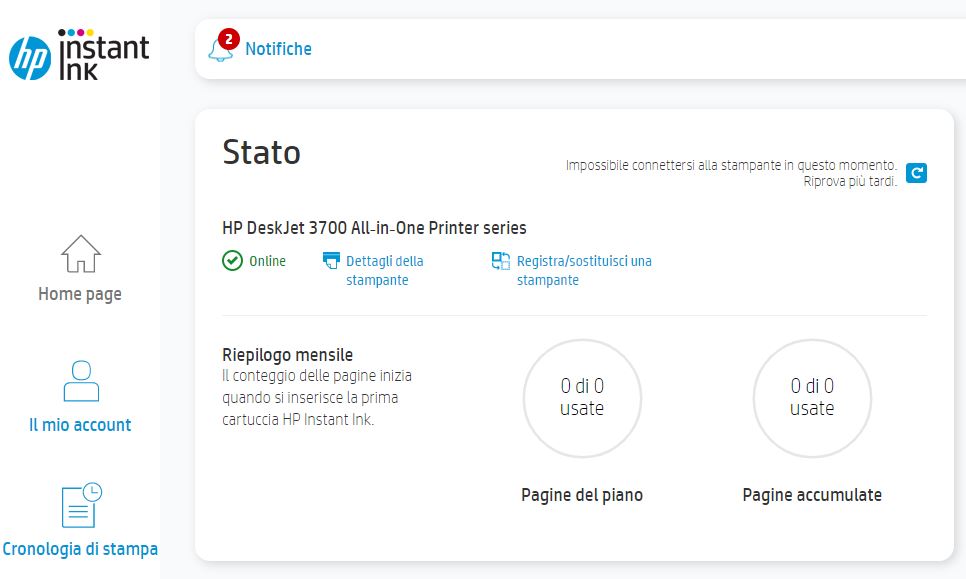Click the green Online checkmark icon

click(x=232, y=261)
